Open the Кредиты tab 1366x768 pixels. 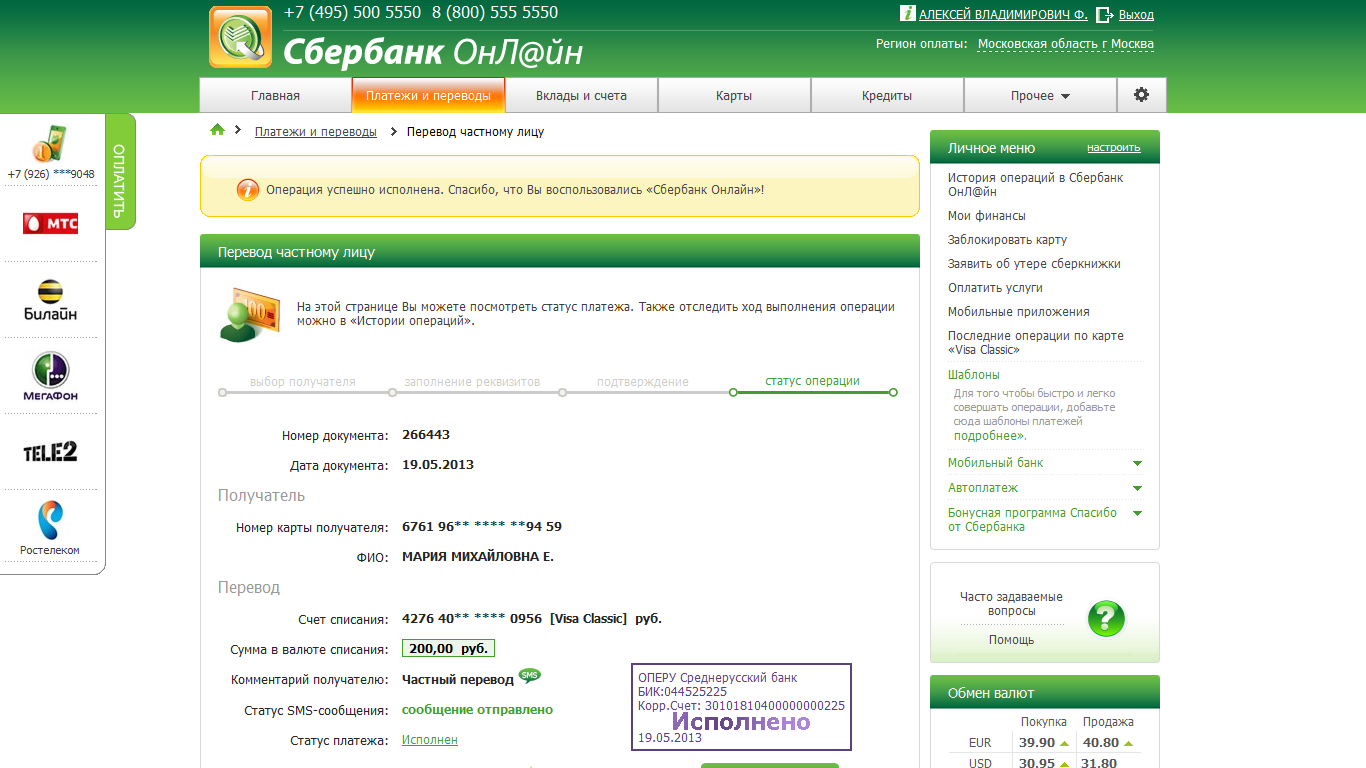click(887, 96)
